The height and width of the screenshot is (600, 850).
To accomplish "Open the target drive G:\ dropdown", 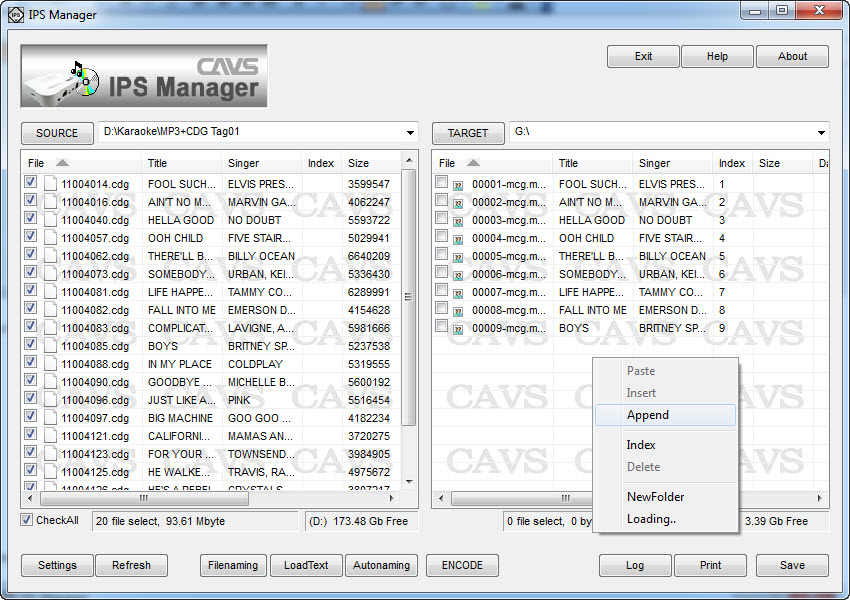I will pos(821,132).
